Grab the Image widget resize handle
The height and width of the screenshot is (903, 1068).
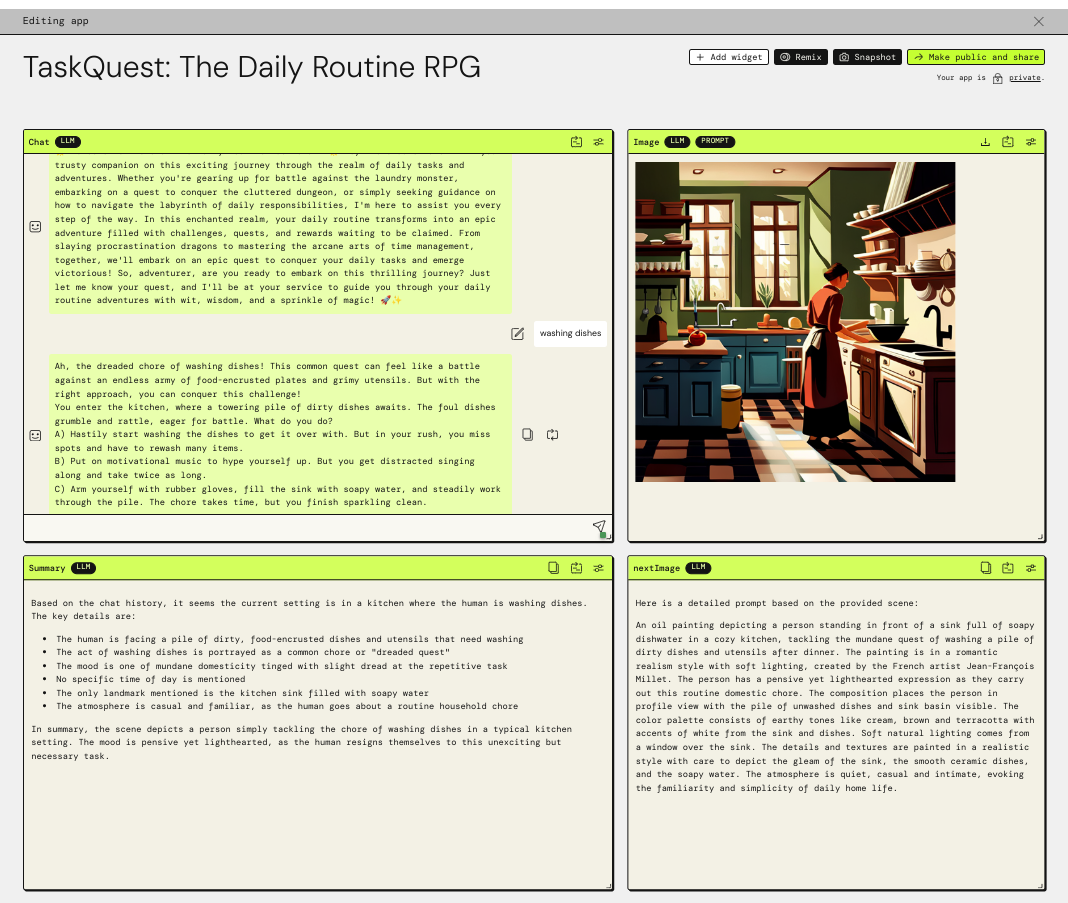pos(1041,537)
